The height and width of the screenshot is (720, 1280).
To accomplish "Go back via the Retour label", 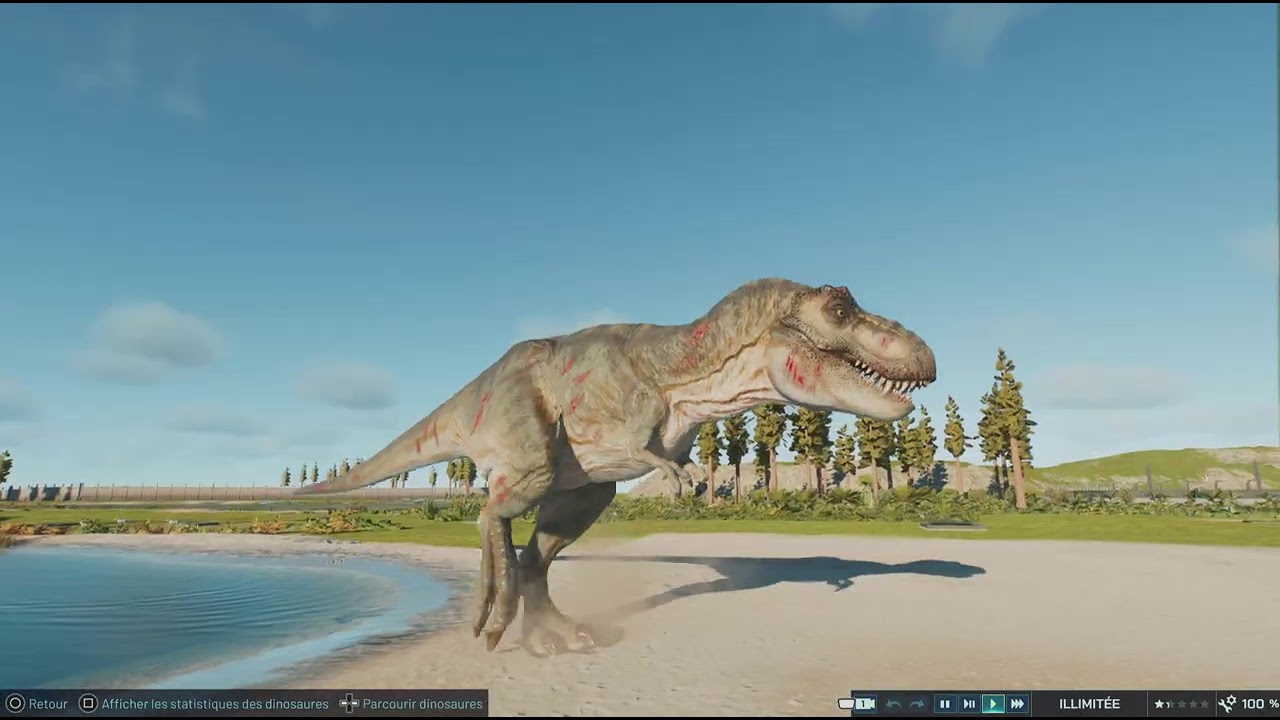I will point(48,704).
